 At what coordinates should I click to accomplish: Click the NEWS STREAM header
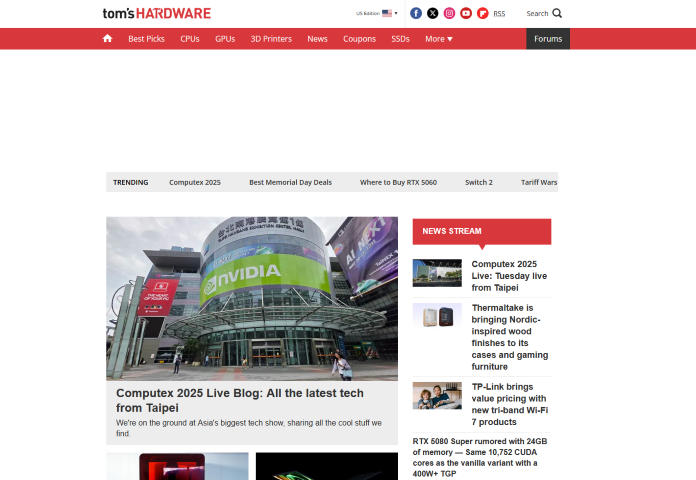coord(482,231)
